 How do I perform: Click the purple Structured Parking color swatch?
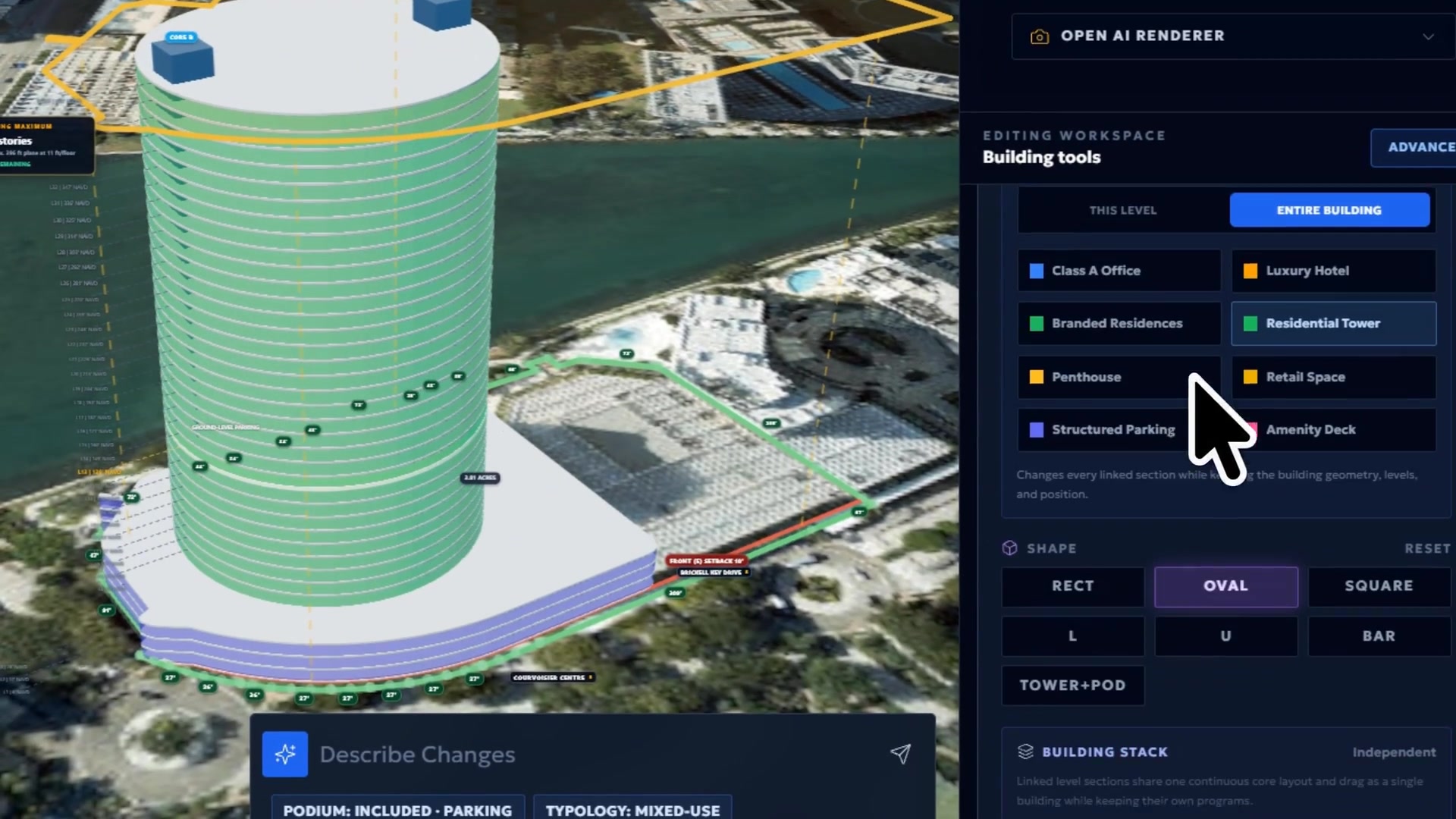[x=1036, y=430]
